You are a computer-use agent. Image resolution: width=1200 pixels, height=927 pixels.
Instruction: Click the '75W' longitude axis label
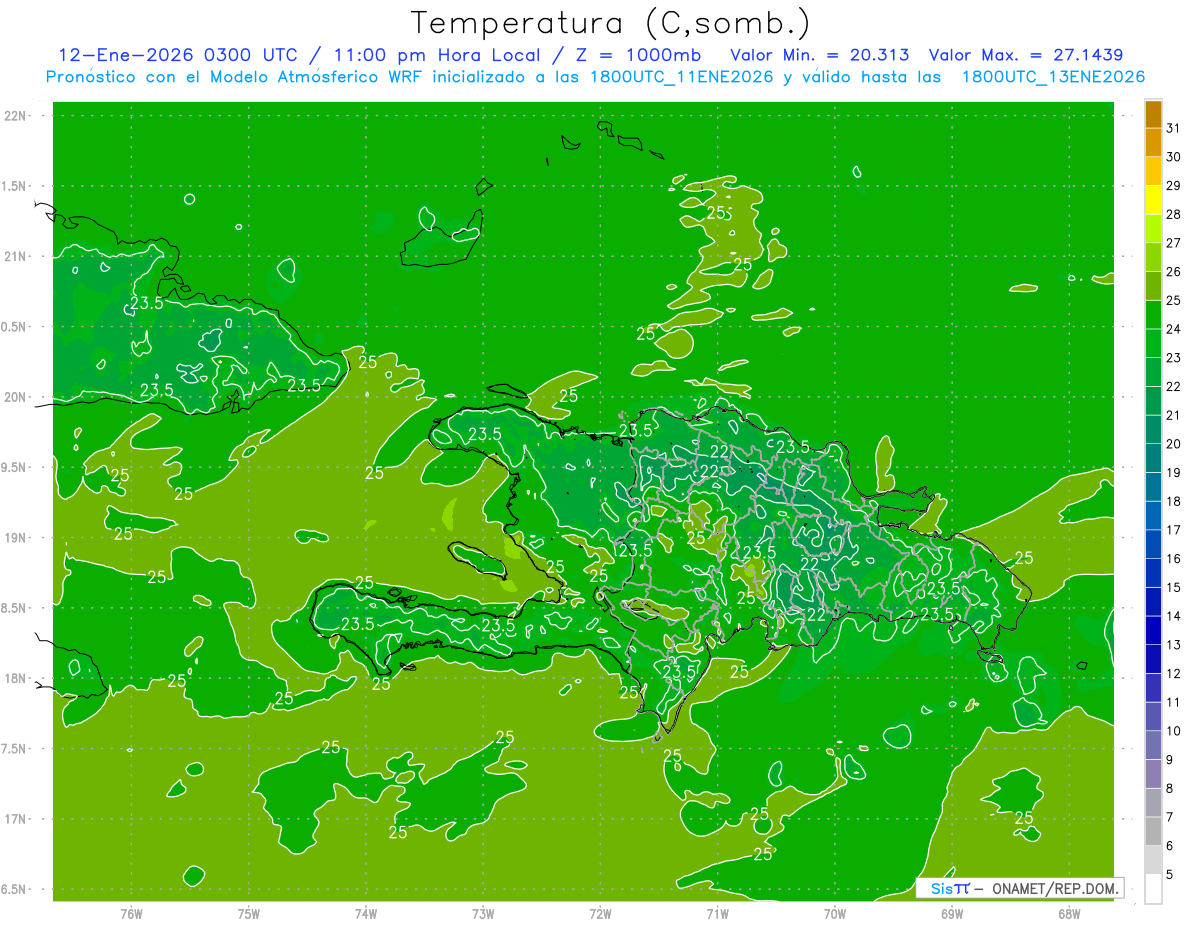[249, 914]
